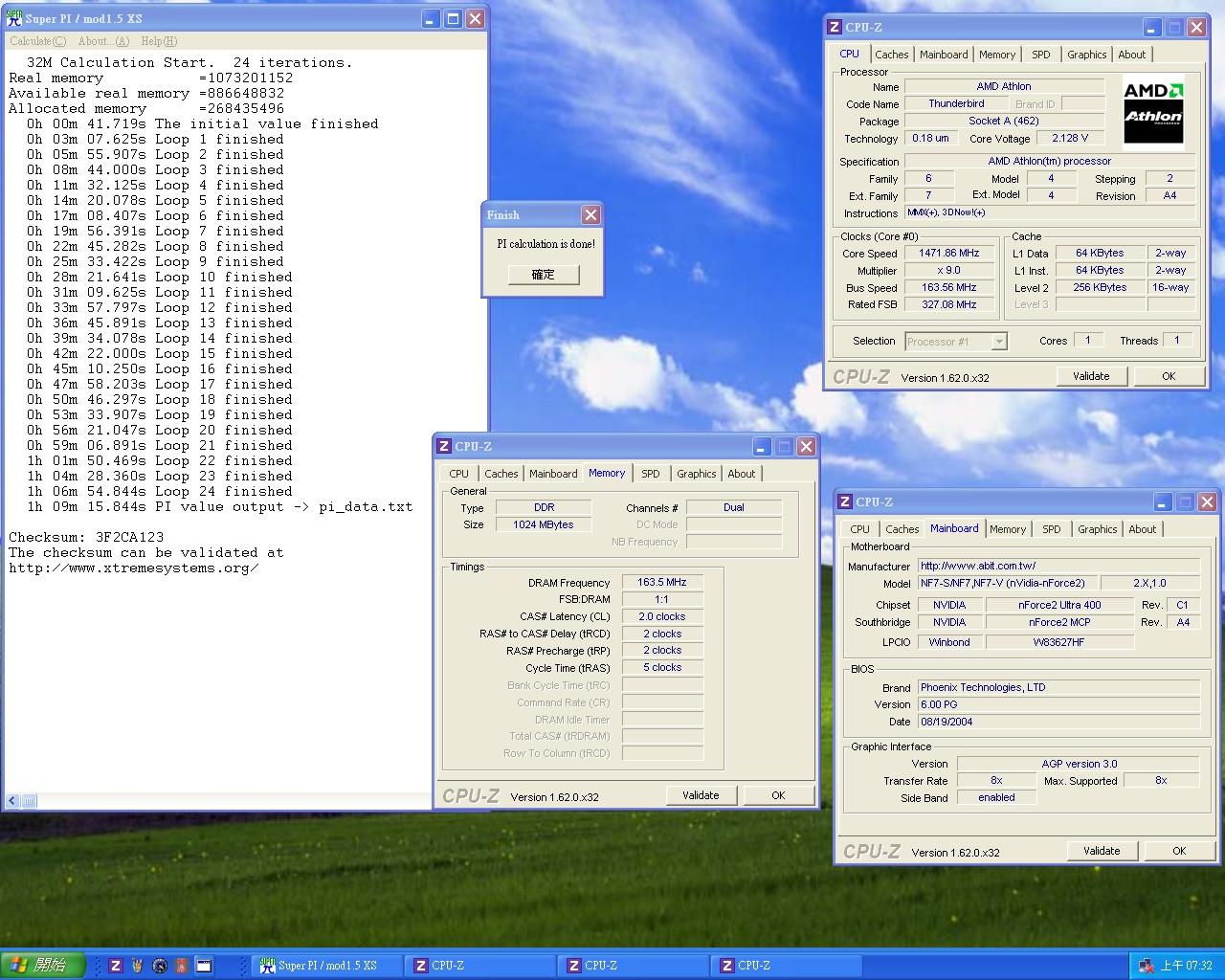Open the Windows Start button
This screenshot has height=980, width=1225.
click(x=43, y=966)
